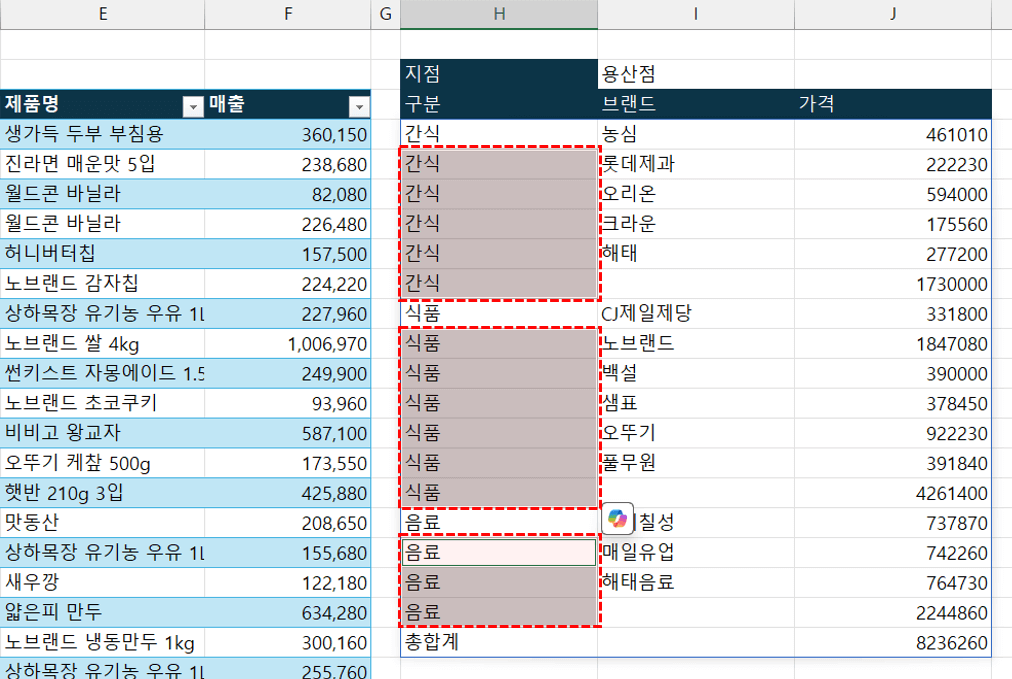Click the Copilot icon beside the pivot table
This screenshot has height=679, width=1012.
[617, 518]
